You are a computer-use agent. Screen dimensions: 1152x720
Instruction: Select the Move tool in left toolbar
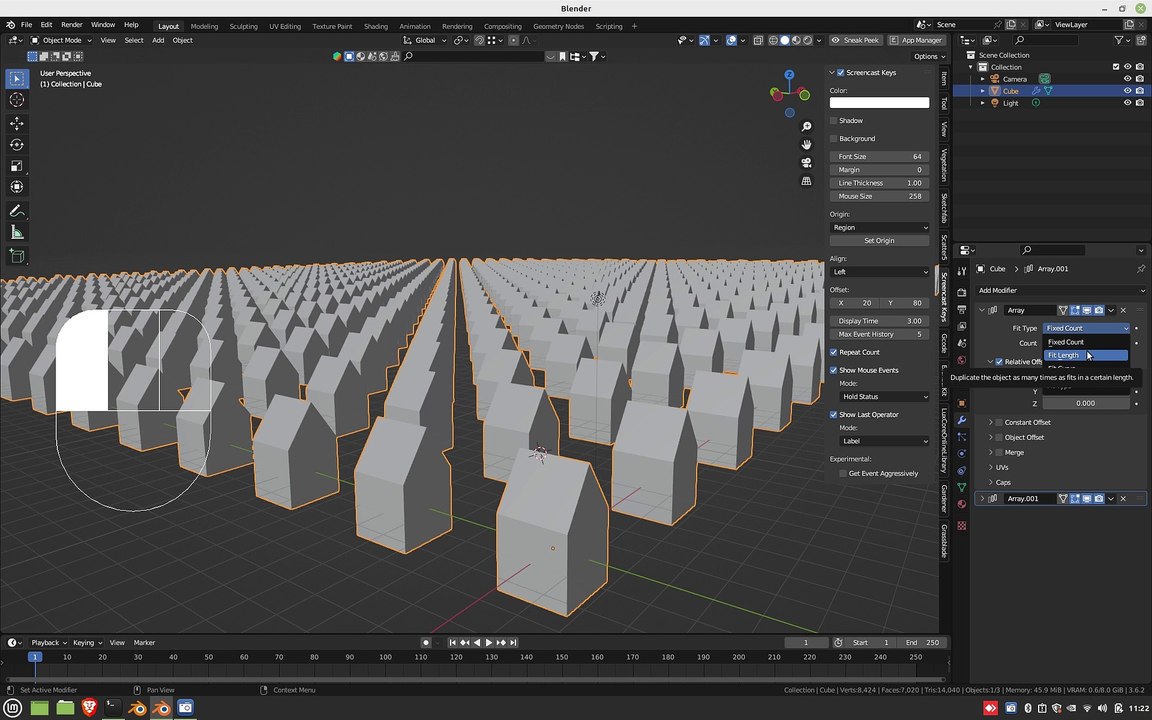click(x=17, y=123)
